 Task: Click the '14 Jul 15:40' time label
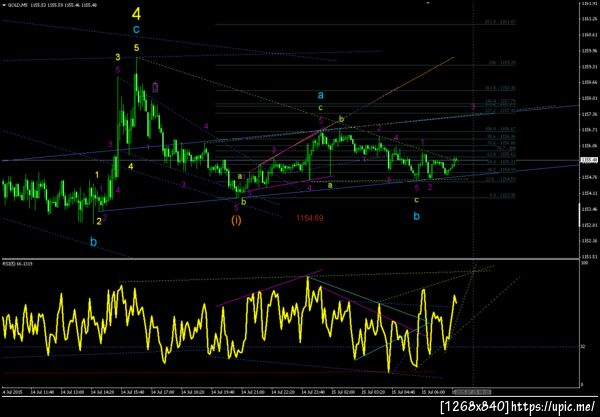[132, 392]
